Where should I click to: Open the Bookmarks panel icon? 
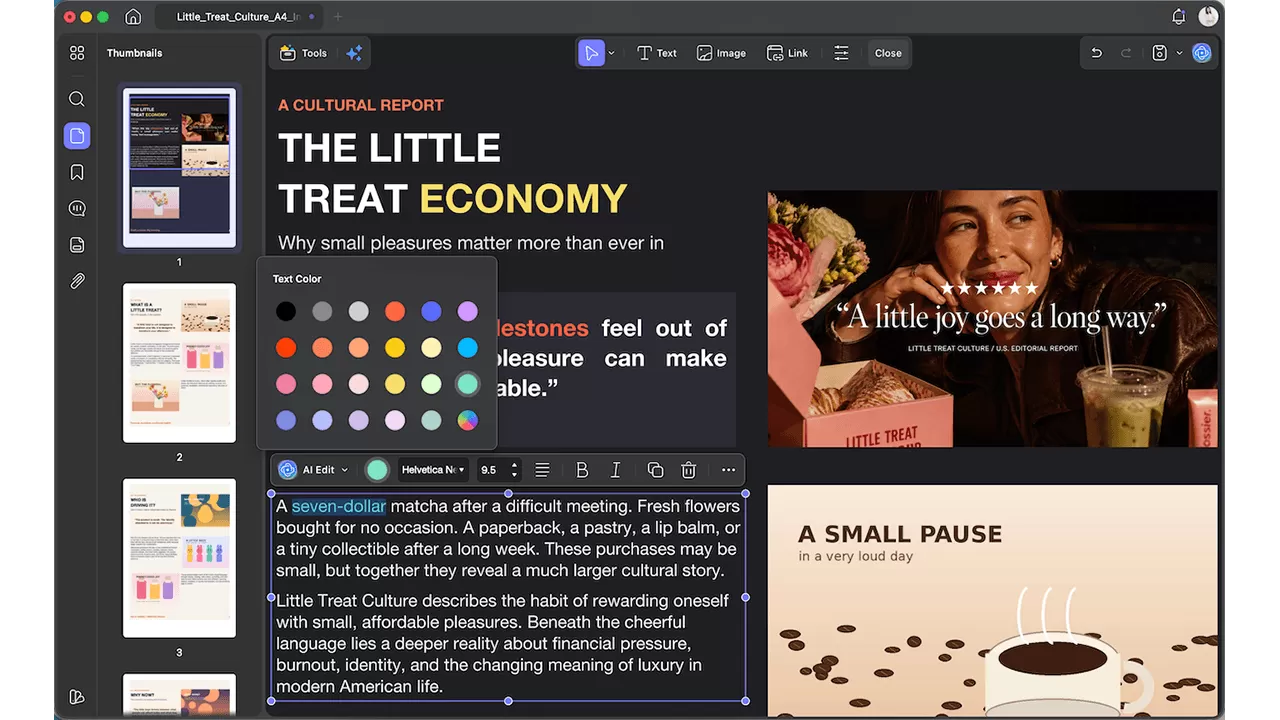77,172
